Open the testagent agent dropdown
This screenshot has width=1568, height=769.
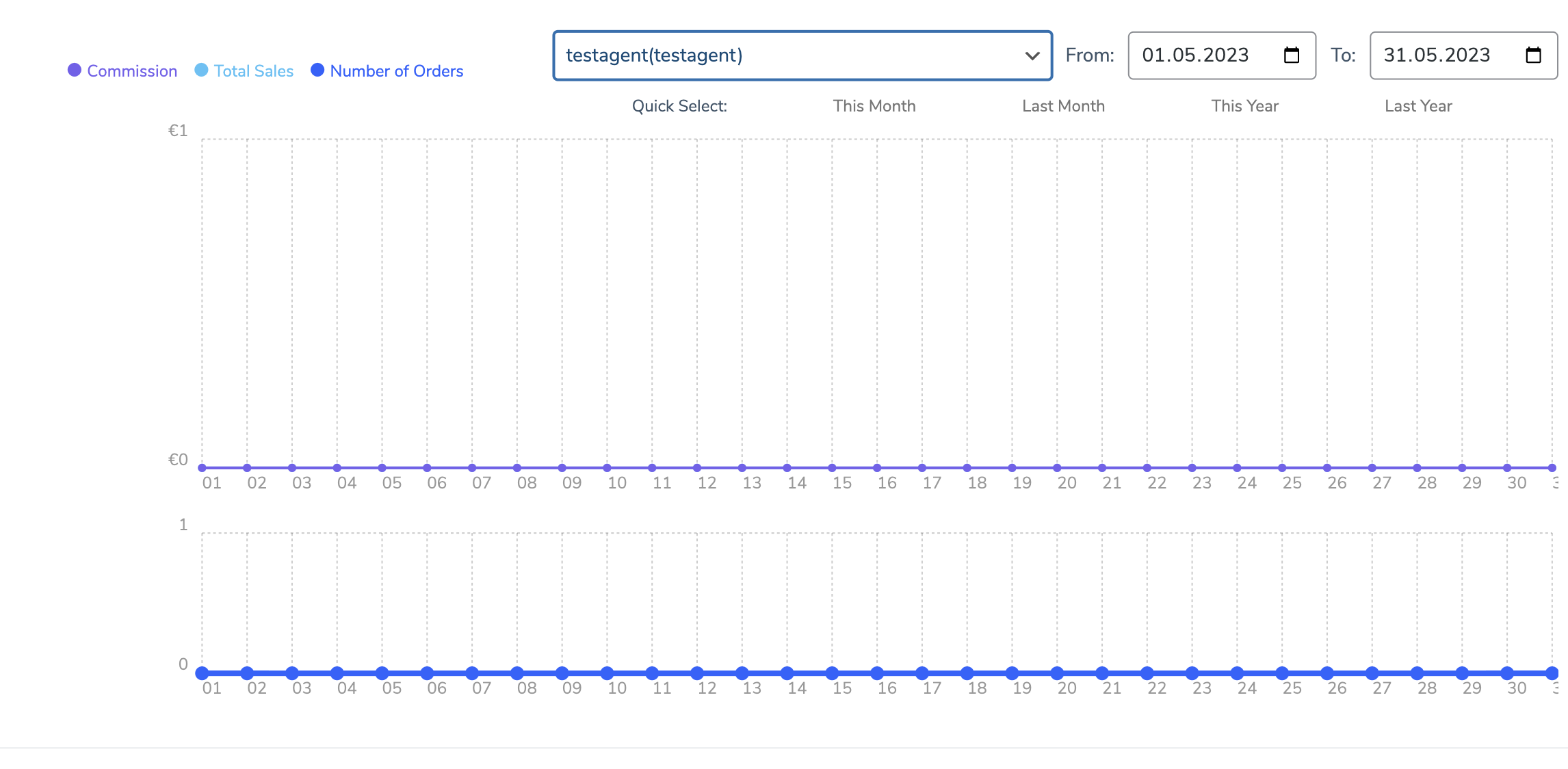pyautogui.click(x=802, y=55)
